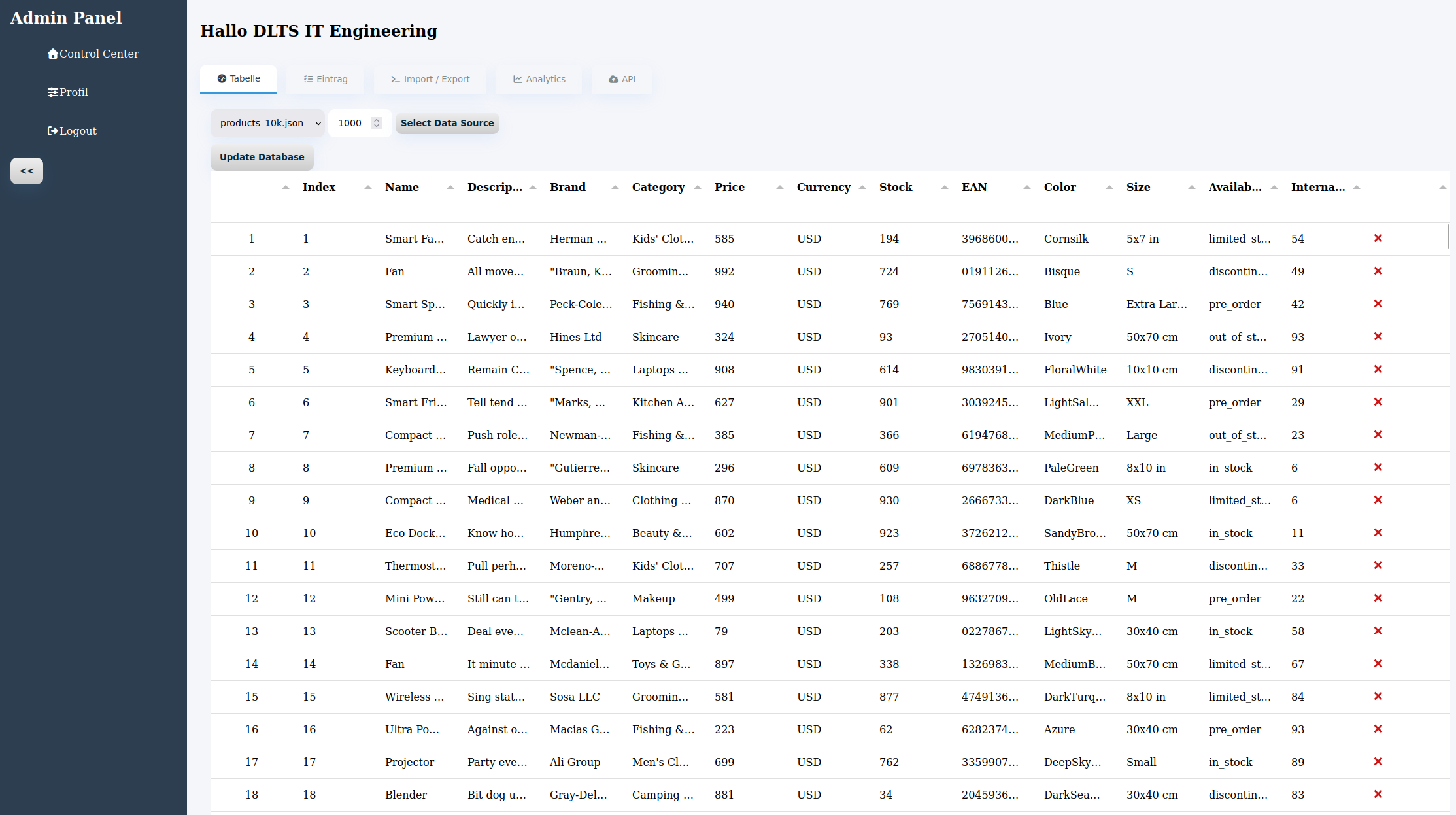The height and width of the screenshot is (815, 1456).
Task: Sort by the Brand column header
Action: tap(567, 187)
